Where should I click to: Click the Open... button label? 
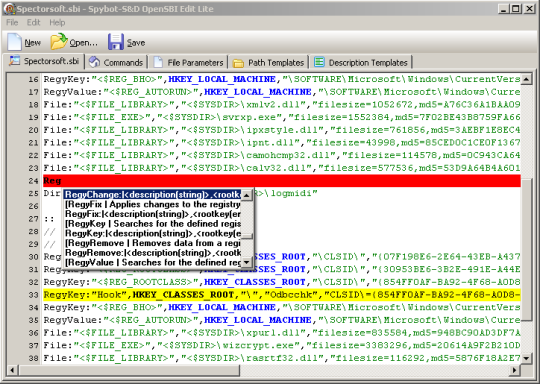click(x=83, y=43)
